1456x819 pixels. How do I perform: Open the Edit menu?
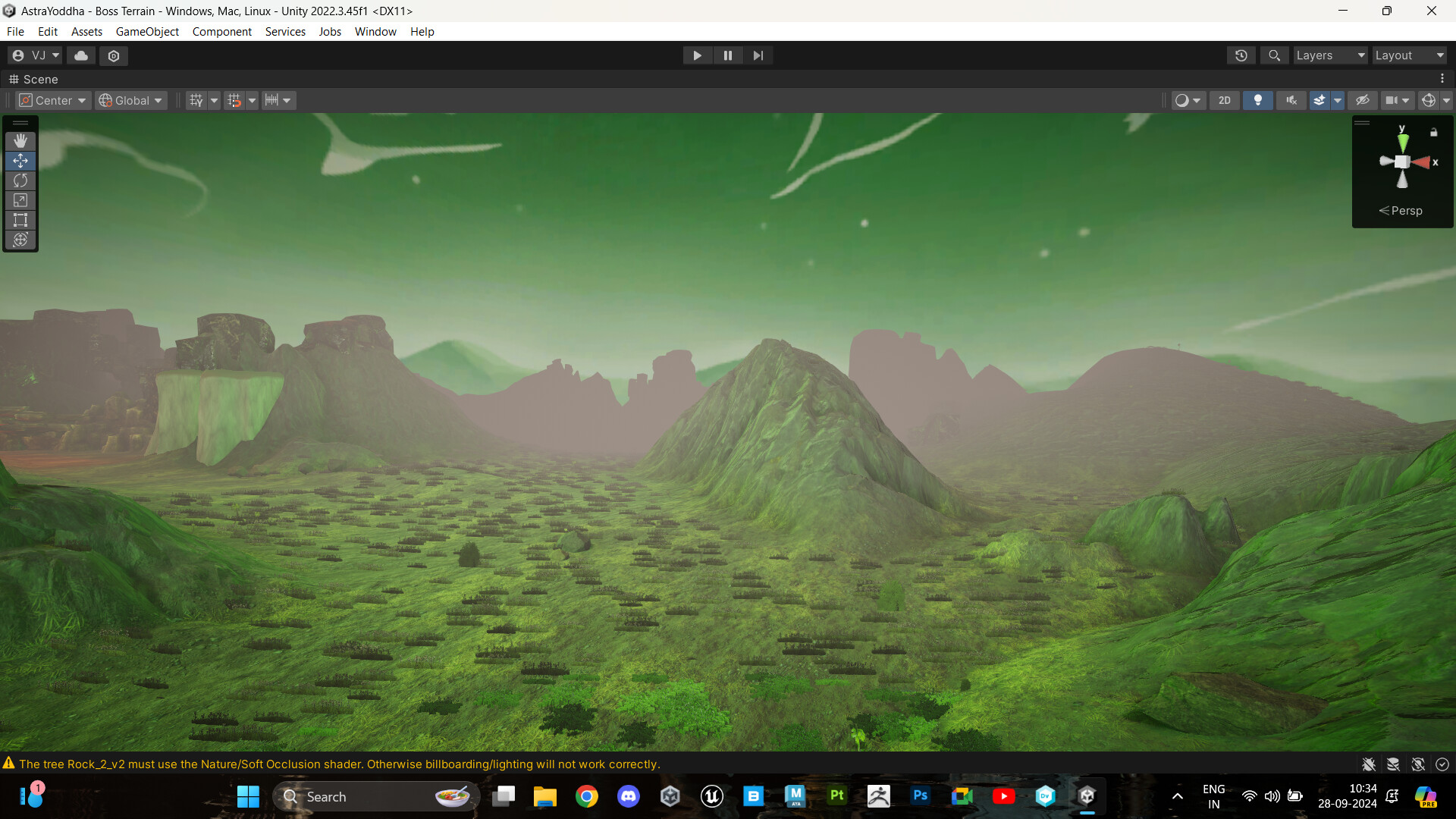pos(48,32)
